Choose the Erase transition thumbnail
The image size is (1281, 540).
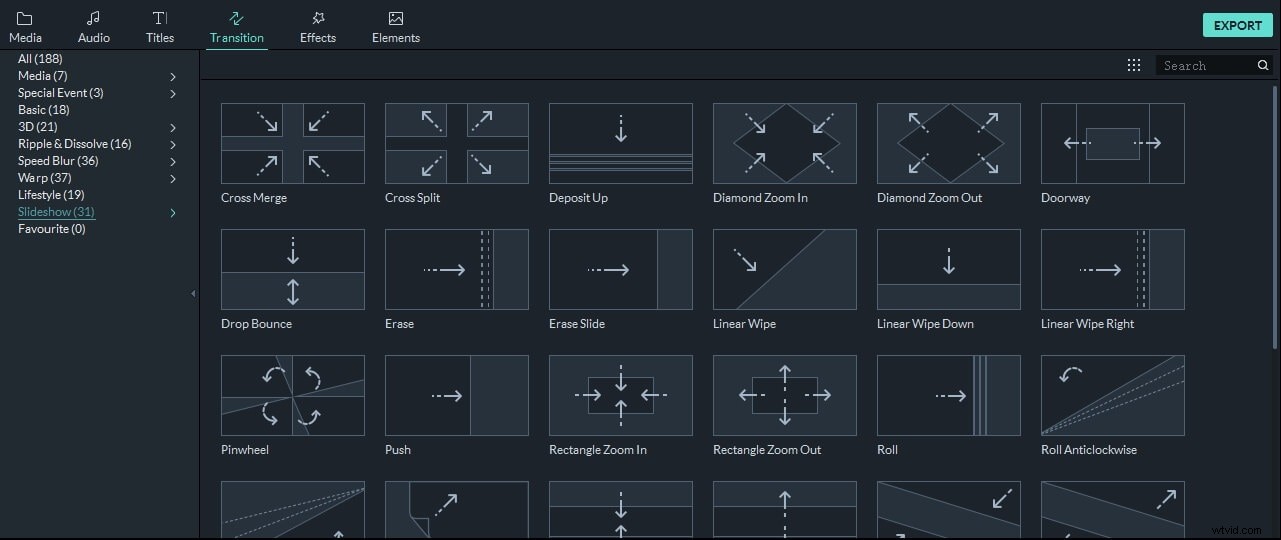click(x=457, y=269)
